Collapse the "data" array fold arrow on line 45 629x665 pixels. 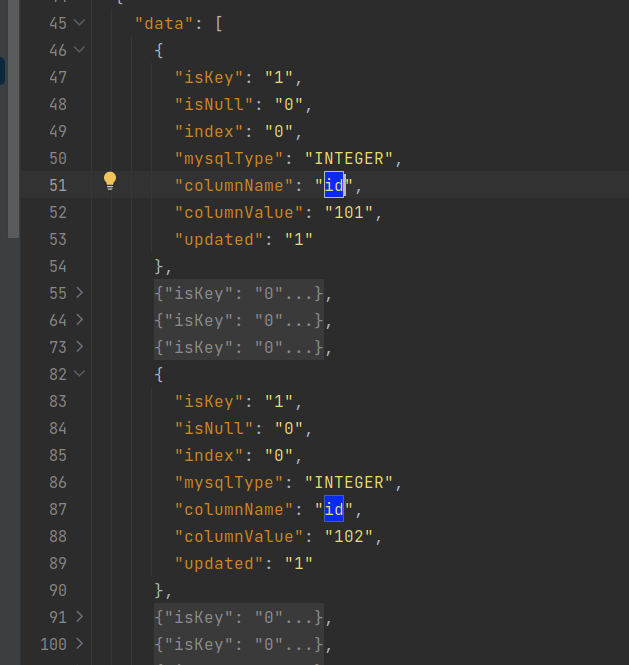pyautogui.click(x=79, y=22)
